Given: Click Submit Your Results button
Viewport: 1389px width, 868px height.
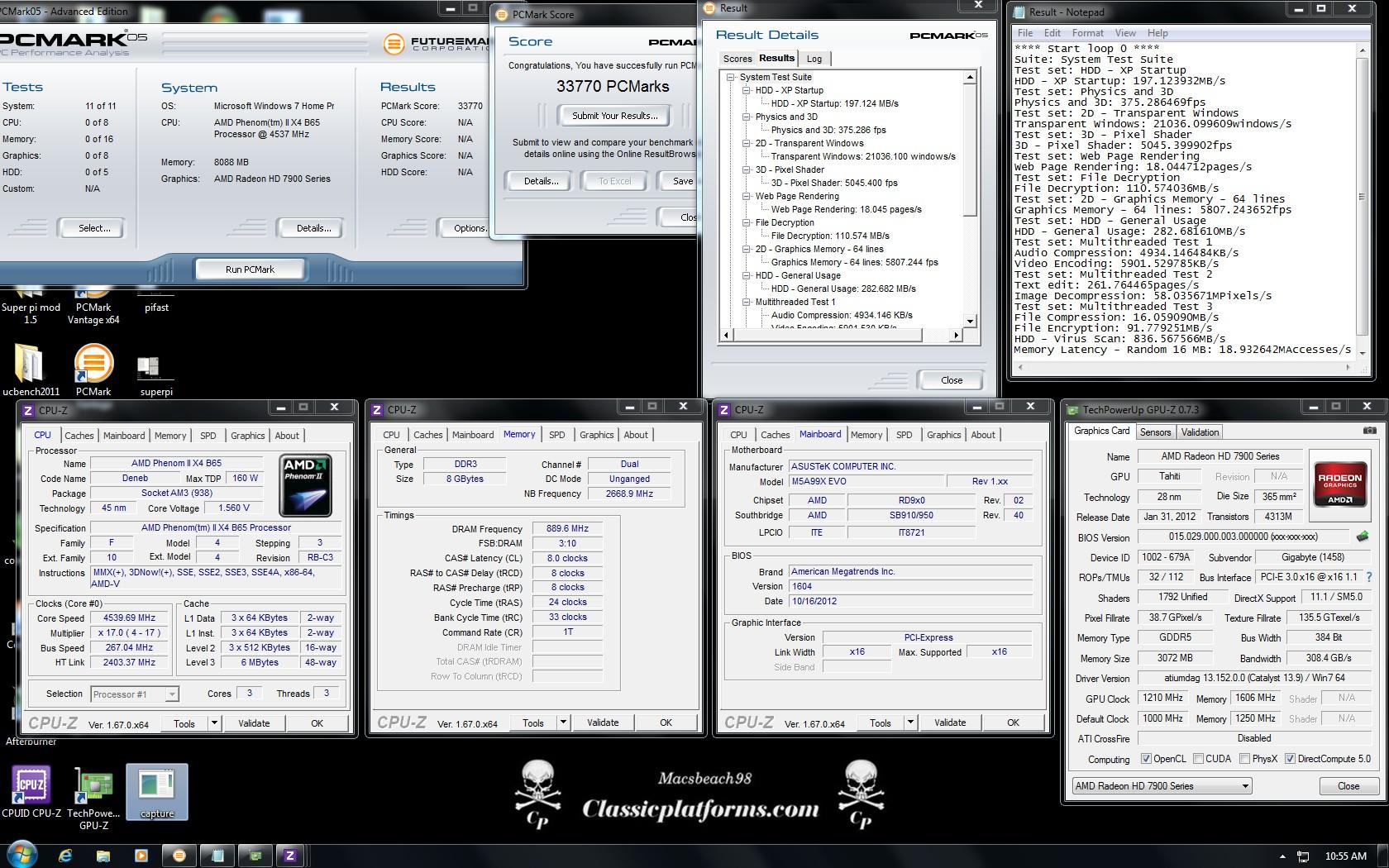Looking at the screenshot, I should 615,116.
